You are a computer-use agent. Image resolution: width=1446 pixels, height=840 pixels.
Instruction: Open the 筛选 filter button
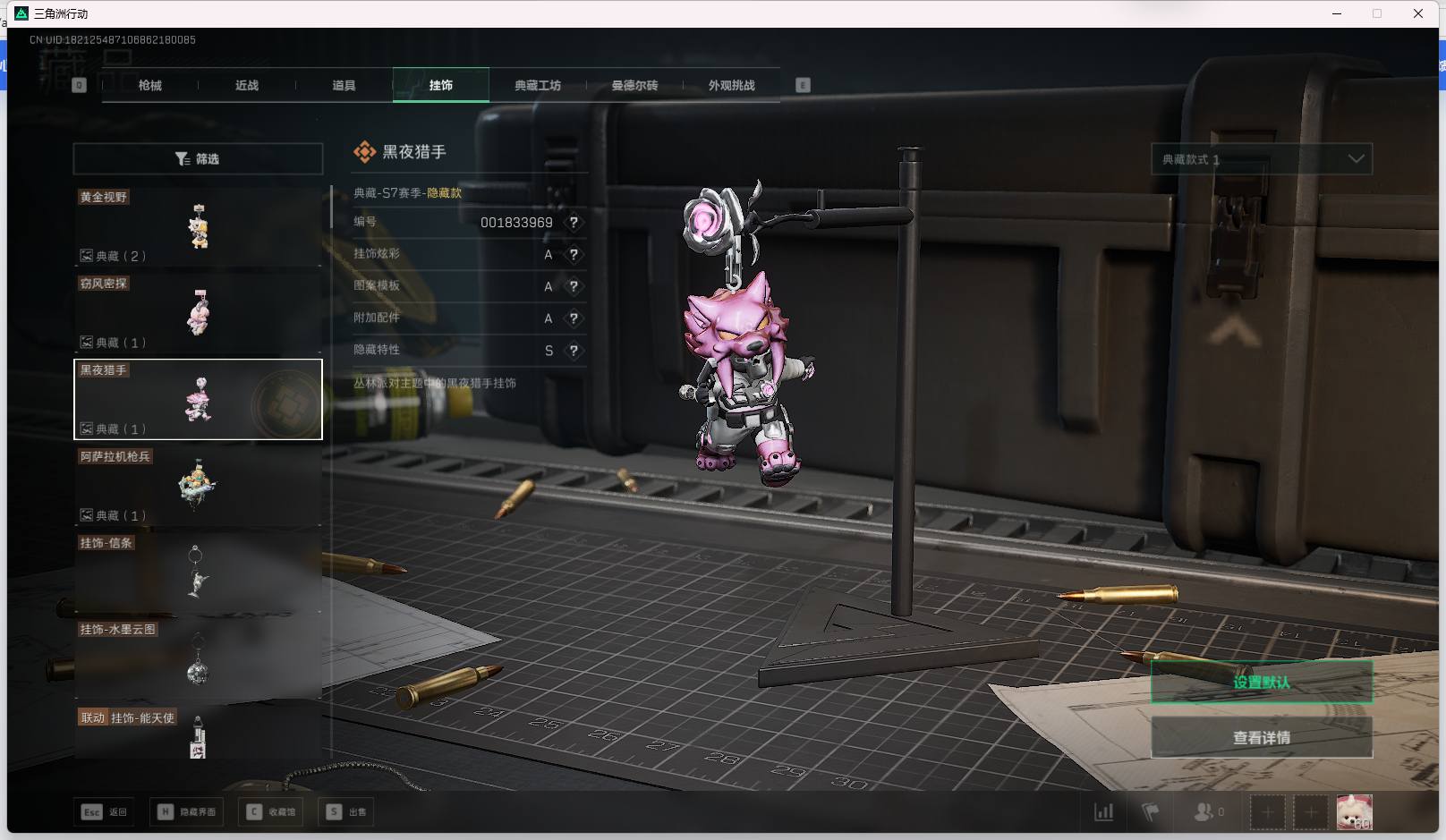(198, 158)
